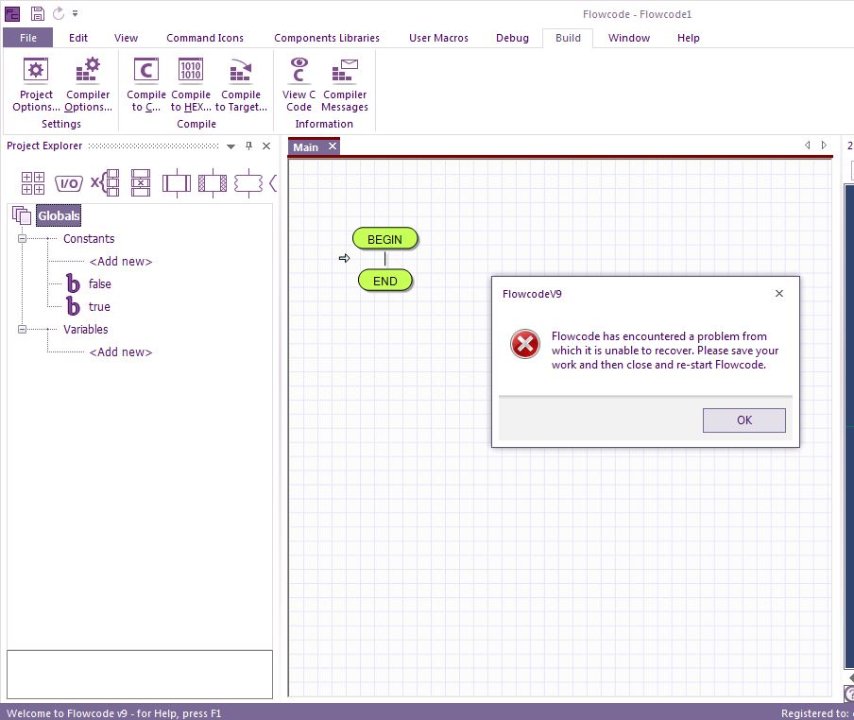Click OK in the FlowcodeV9 error dialog

tap(744, 420)
